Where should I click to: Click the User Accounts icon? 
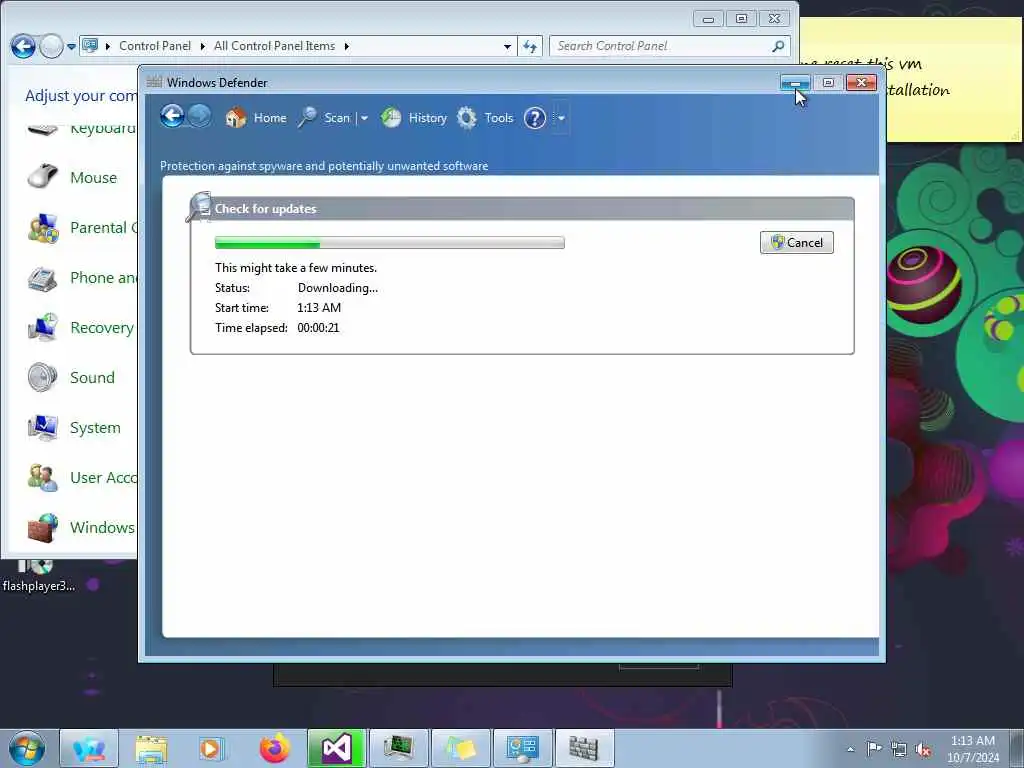coord(42,478)
